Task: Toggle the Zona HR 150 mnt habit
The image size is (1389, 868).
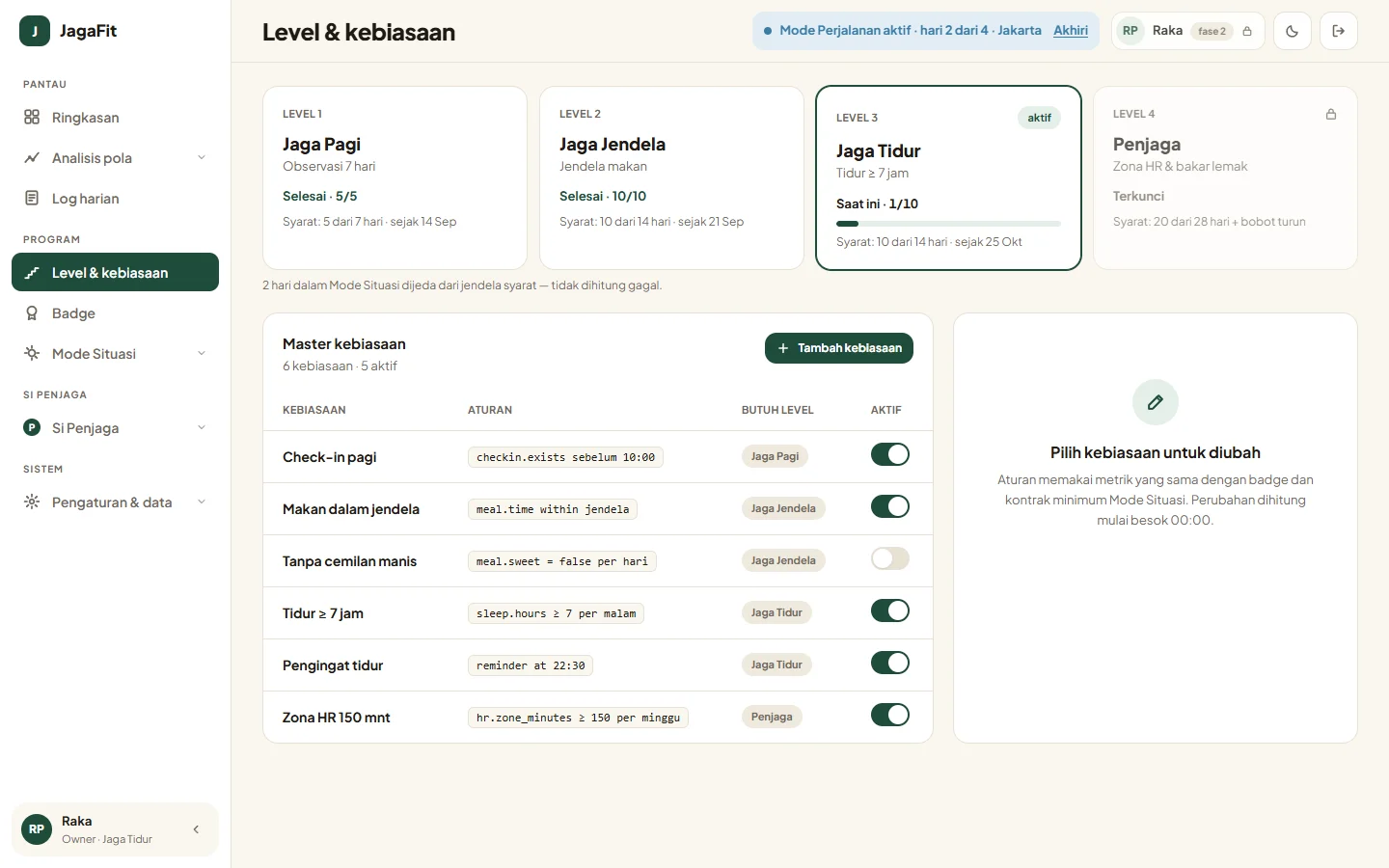Action: tap(890, 716)
